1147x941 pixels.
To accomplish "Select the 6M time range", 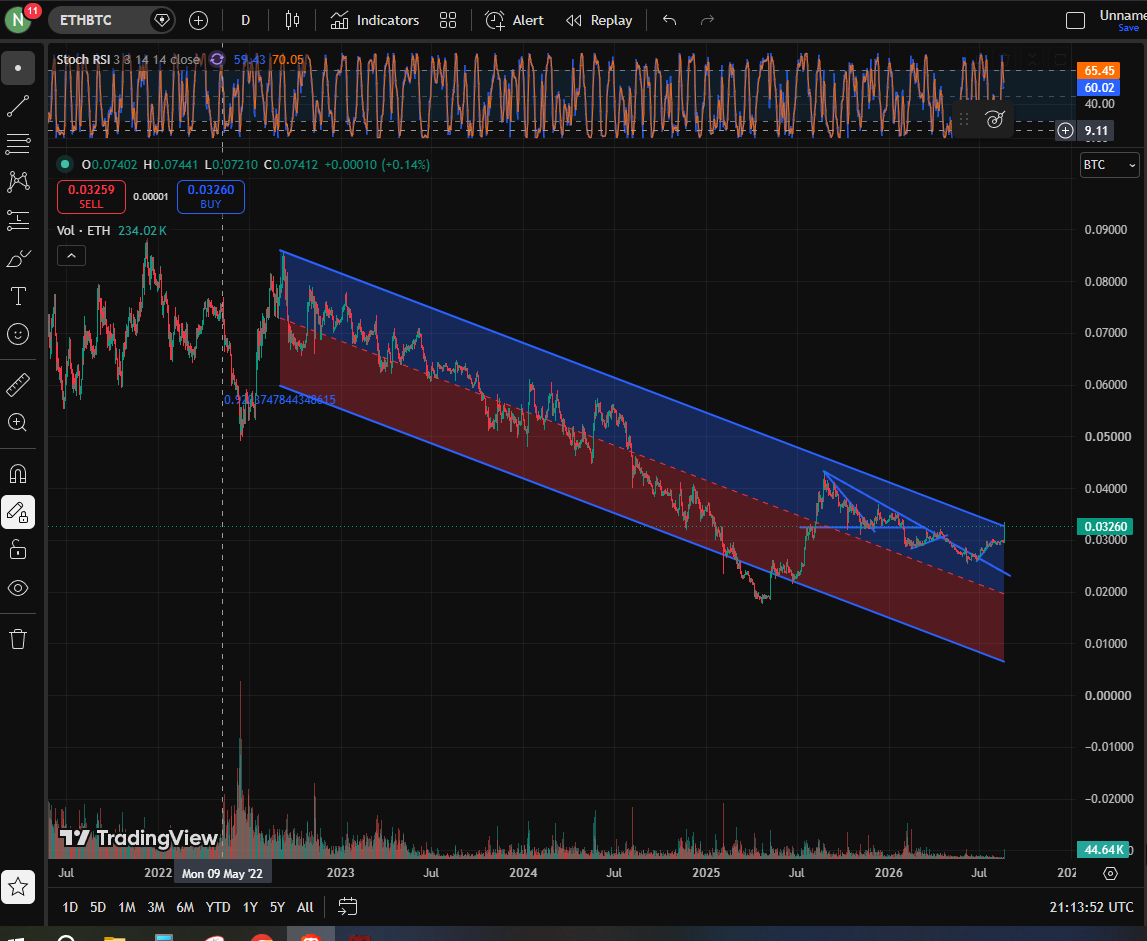I will [185, 907].
